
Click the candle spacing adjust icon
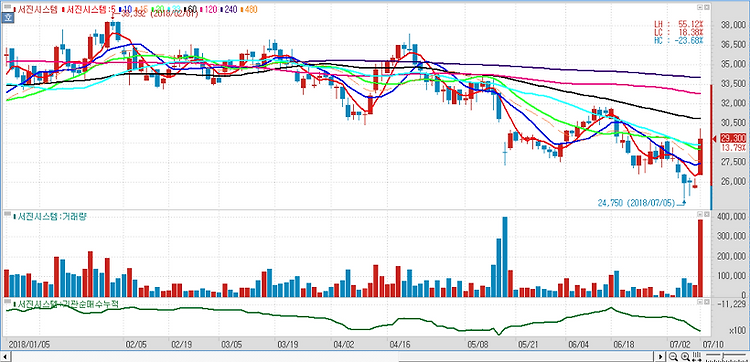click(697, 356)
